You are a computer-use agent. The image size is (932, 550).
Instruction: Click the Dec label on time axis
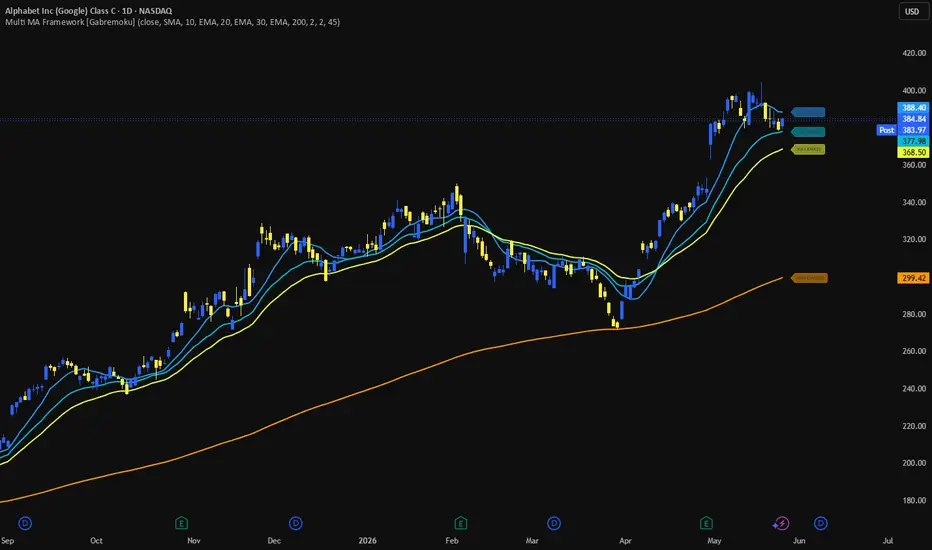coord(274,540)
